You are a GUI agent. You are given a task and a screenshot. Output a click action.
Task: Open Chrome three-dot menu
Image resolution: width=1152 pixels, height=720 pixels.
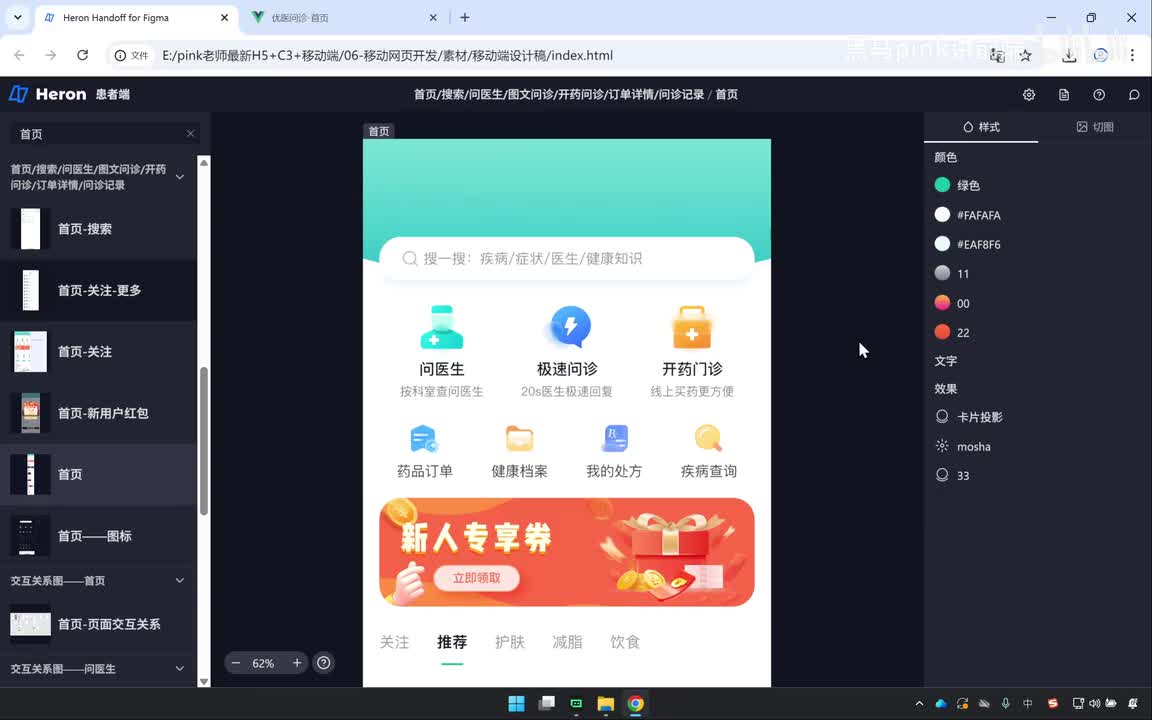1132,55
